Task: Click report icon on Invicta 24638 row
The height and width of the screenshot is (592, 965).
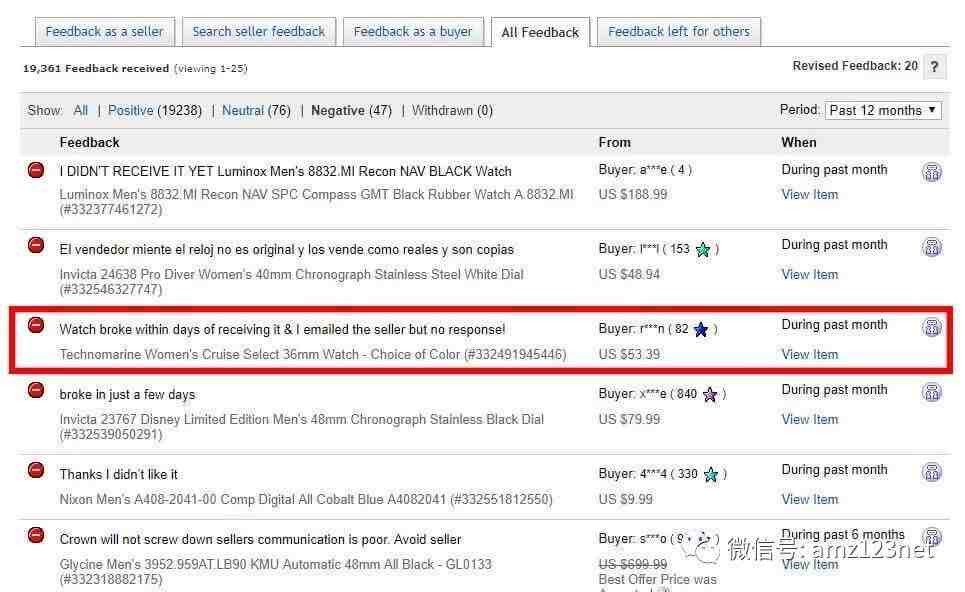Action: [932, 247]
